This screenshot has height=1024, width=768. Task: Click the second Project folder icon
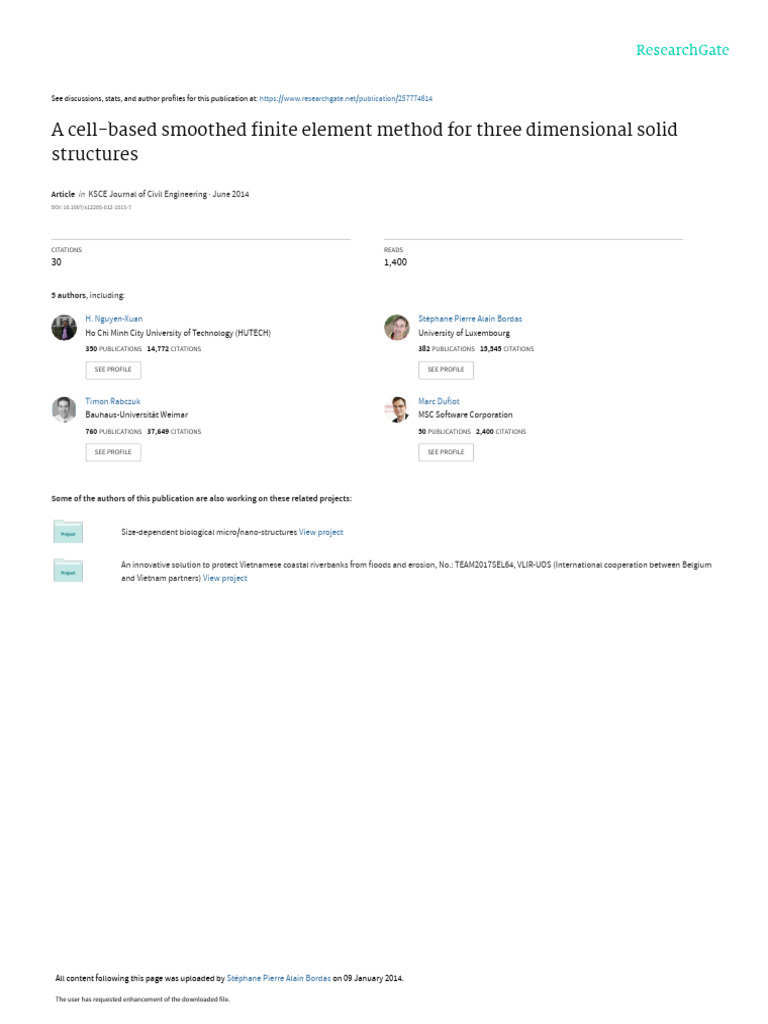pyautogui.click(x=68, y=570)
